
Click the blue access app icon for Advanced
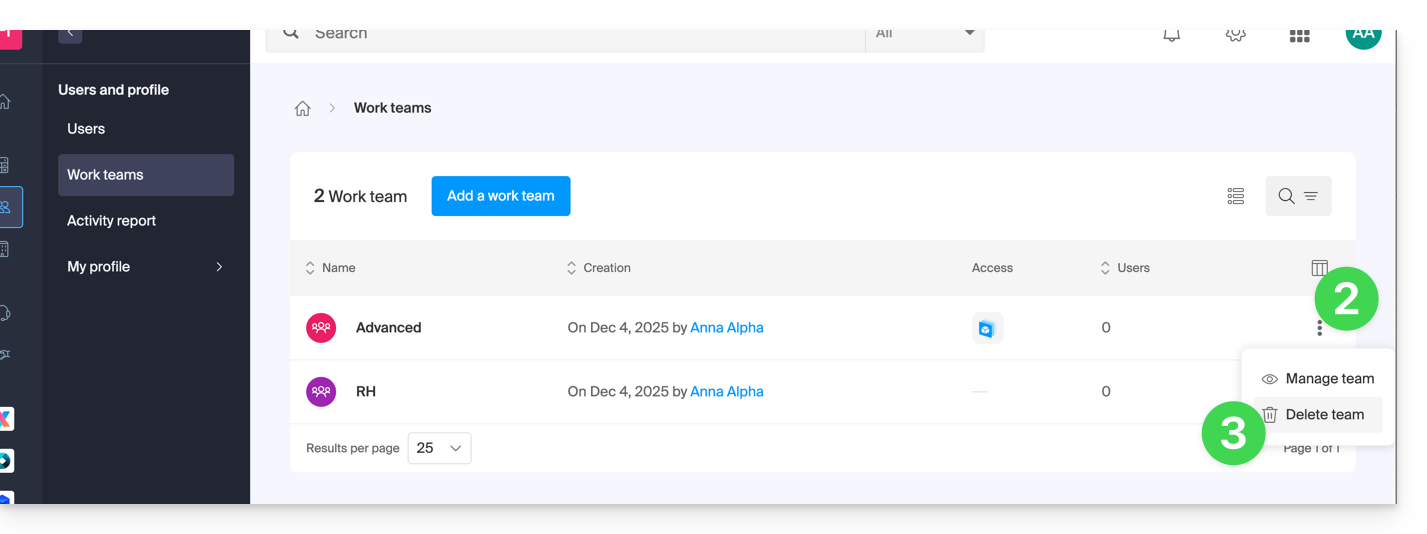[987, 328]
